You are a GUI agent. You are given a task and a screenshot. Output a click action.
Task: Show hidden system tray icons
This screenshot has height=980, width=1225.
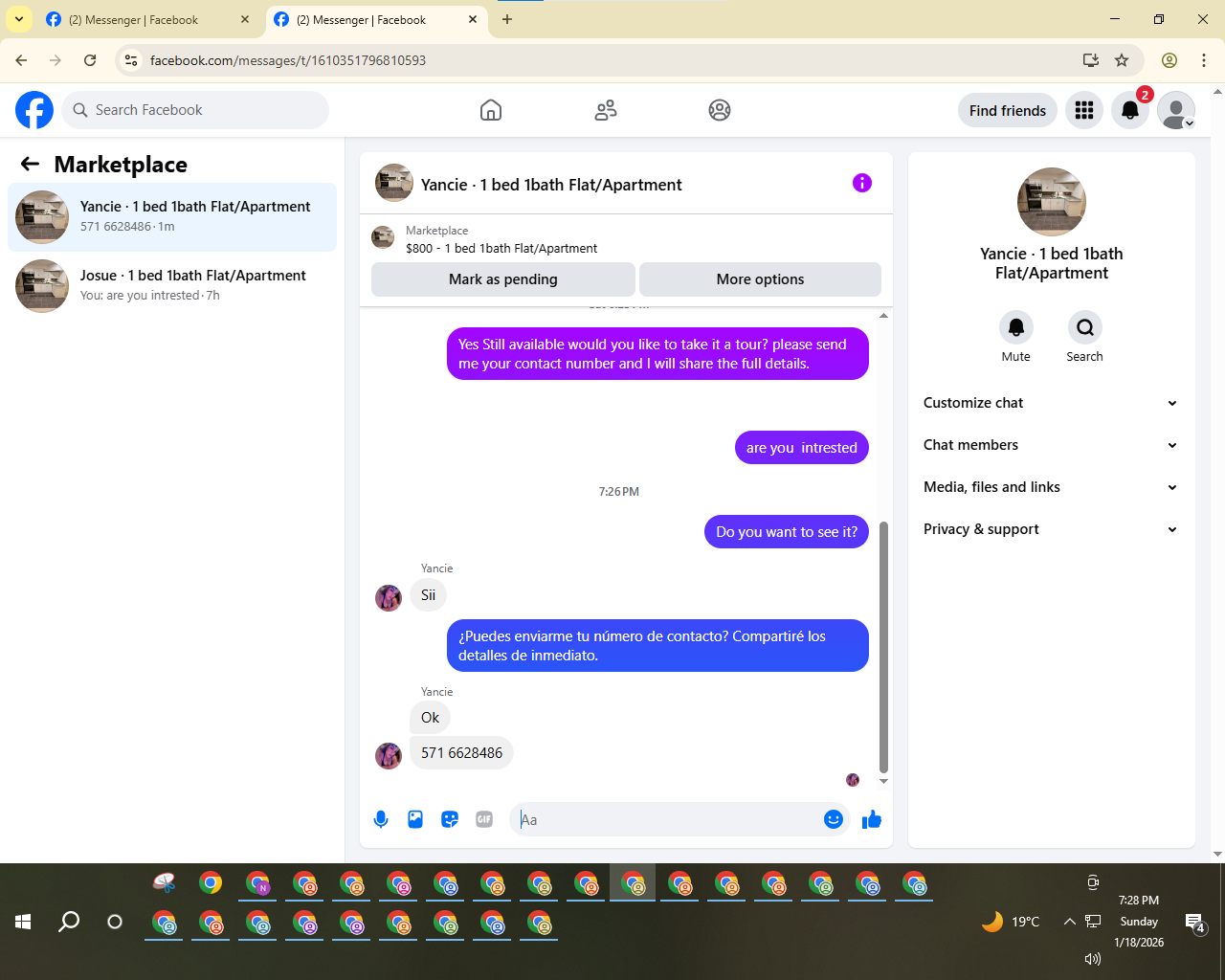[1069, 922]
